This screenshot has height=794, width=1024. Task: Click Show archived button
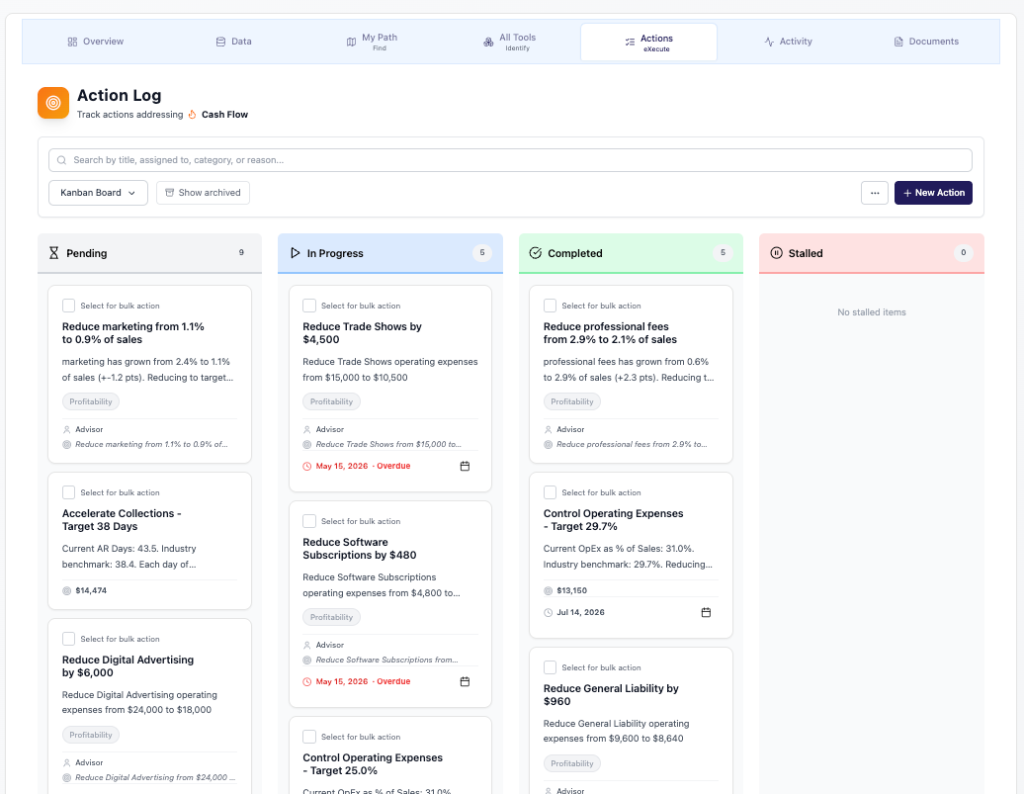pos(202,193)
